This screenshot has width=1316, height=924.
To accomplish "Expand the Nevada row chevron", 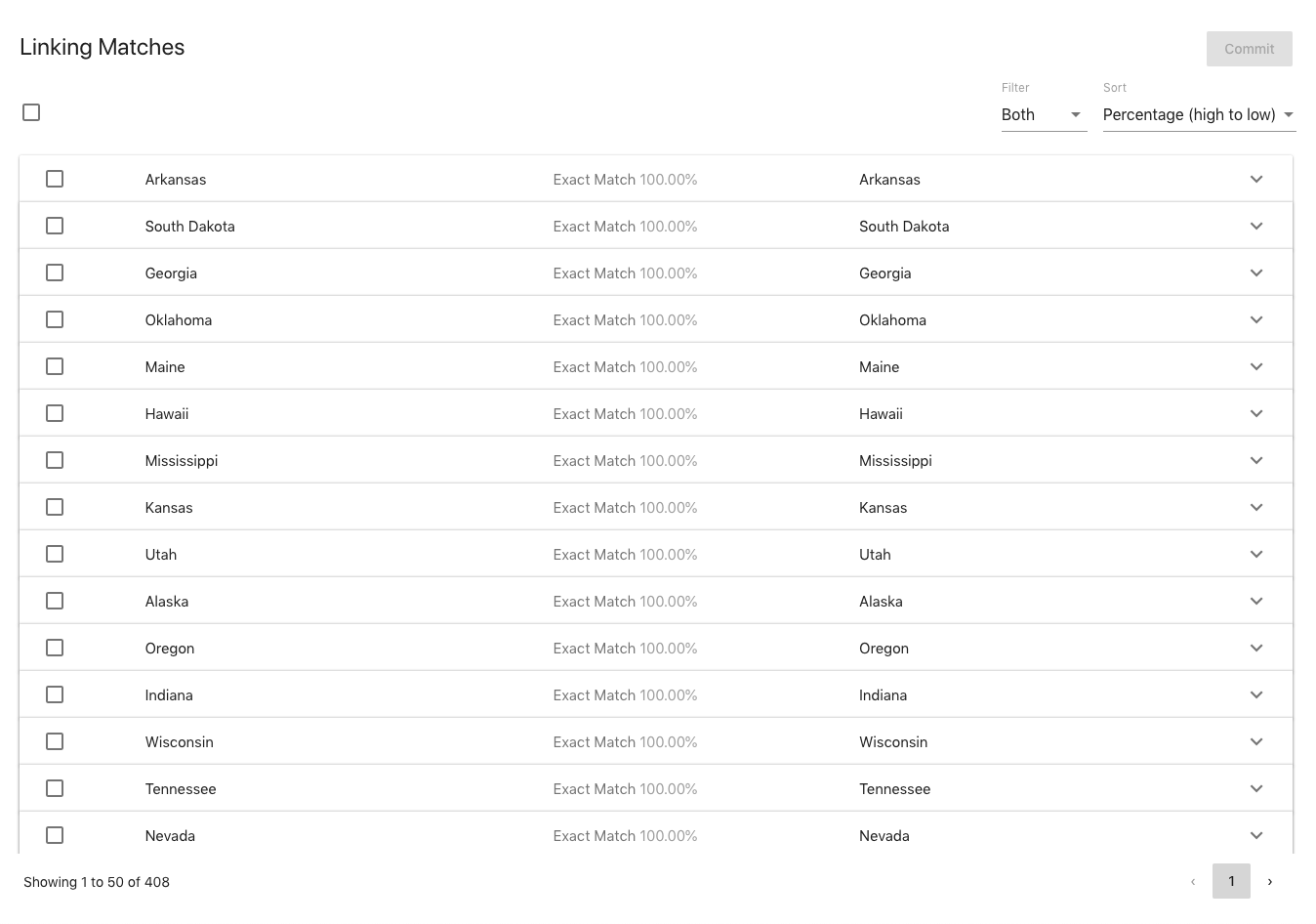I will point(1256,835).
